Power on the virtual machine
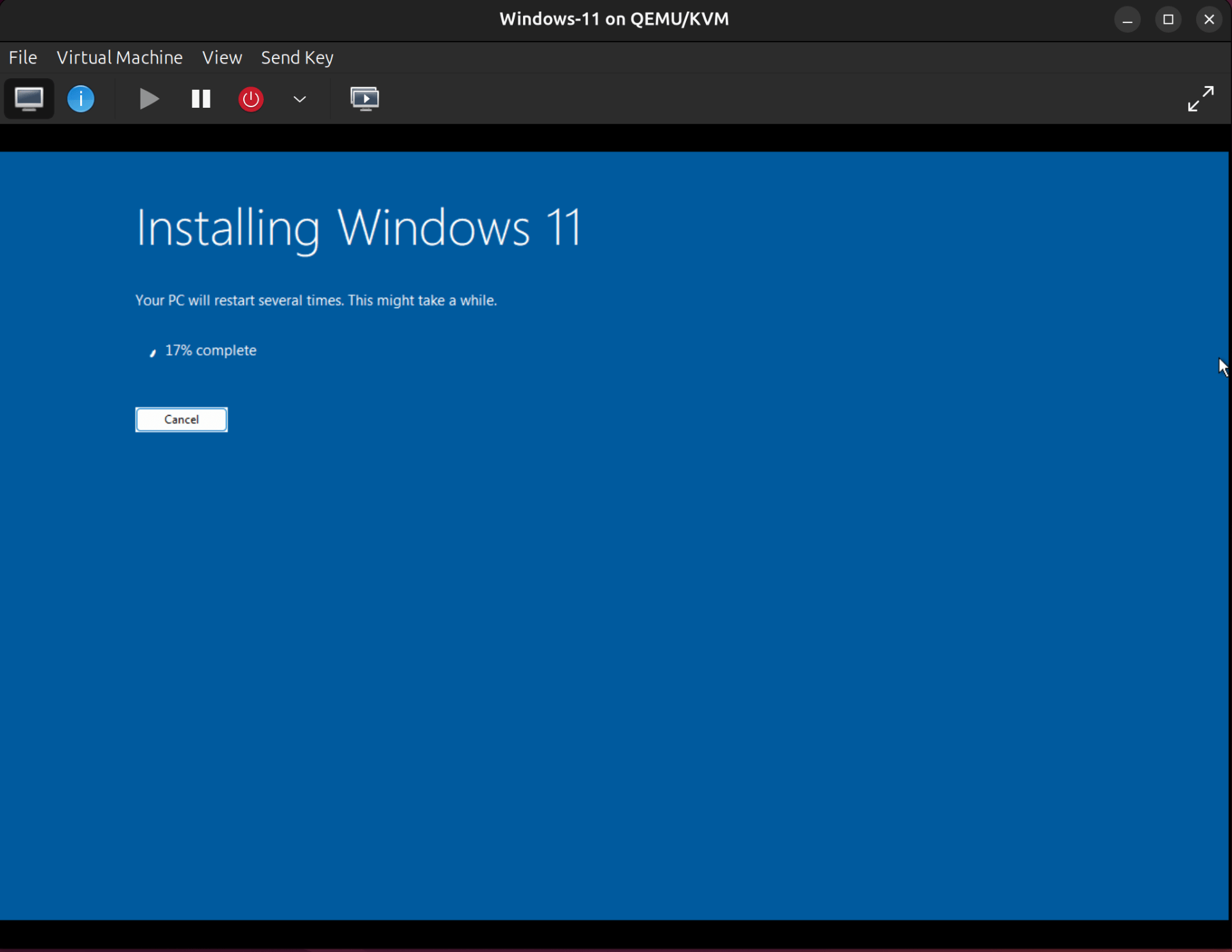Screen dimensions: 1232x952 pyautogui.click(x=148, y=98)
